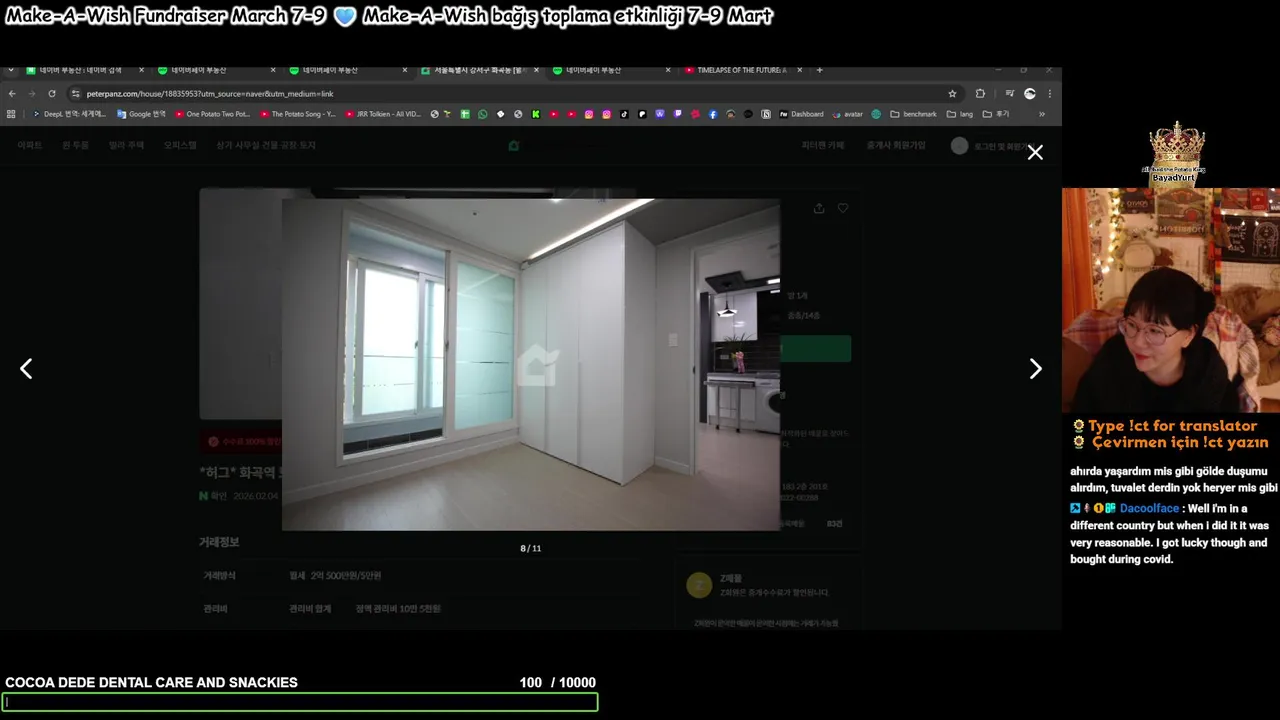1280x720 pixels.
Task: Open the Dashboard bookmark
Action: pos(800,114)
